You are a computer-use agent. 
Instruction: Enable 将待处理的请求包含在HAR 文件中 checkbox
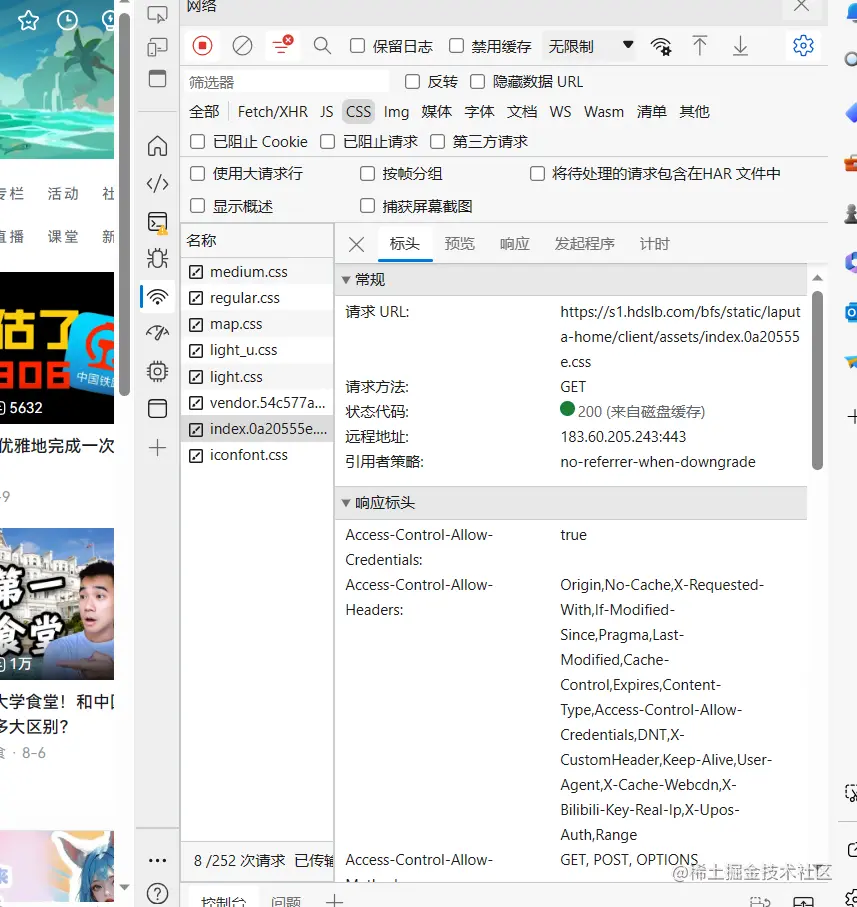point(537,174)
